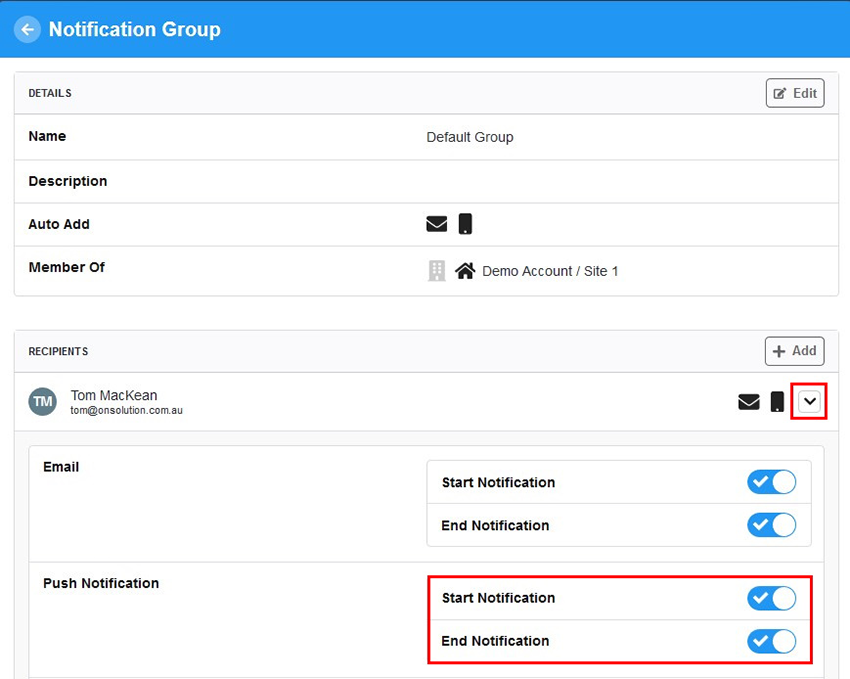Disable Email Start Notification toggle

point(771,482)
